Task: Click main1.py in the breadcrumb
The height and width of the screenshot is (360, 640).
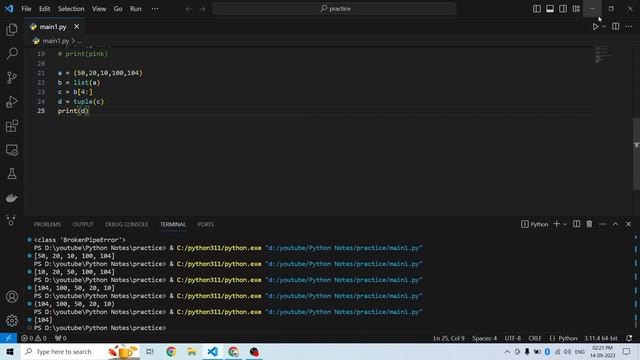Action: tap(56, 41)
